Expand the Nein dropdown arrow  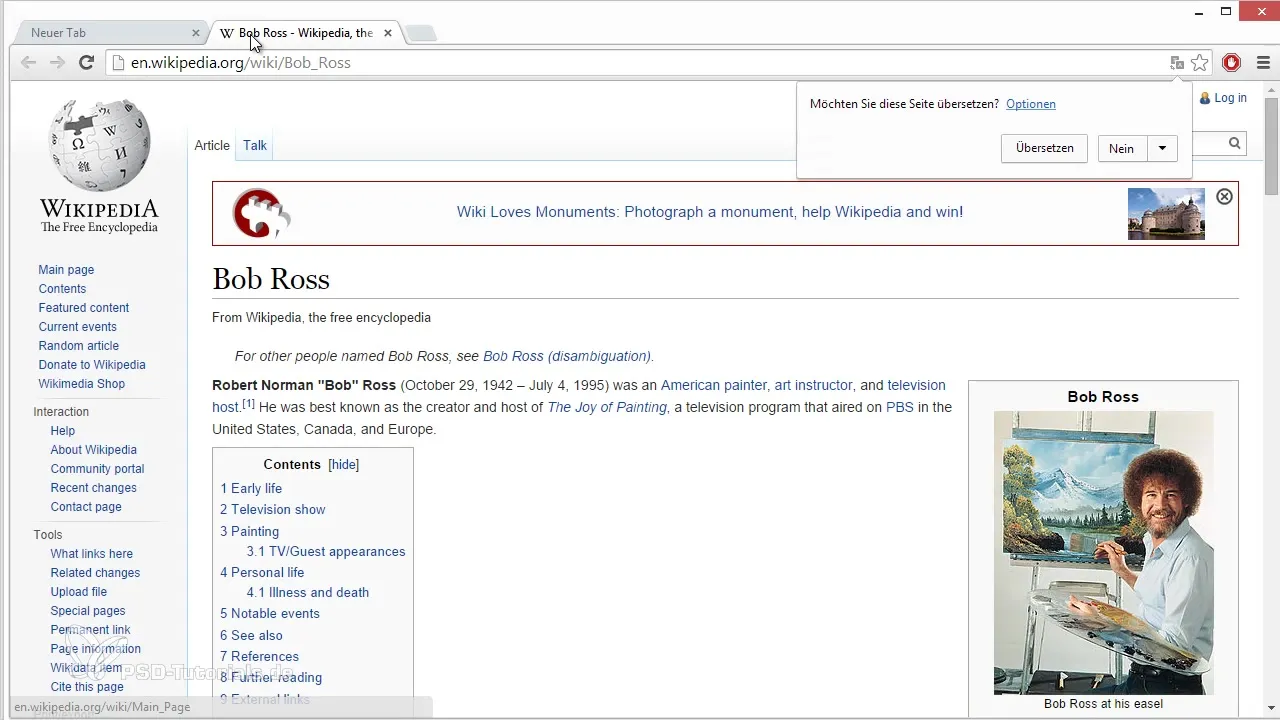[x=1162, y=148]
